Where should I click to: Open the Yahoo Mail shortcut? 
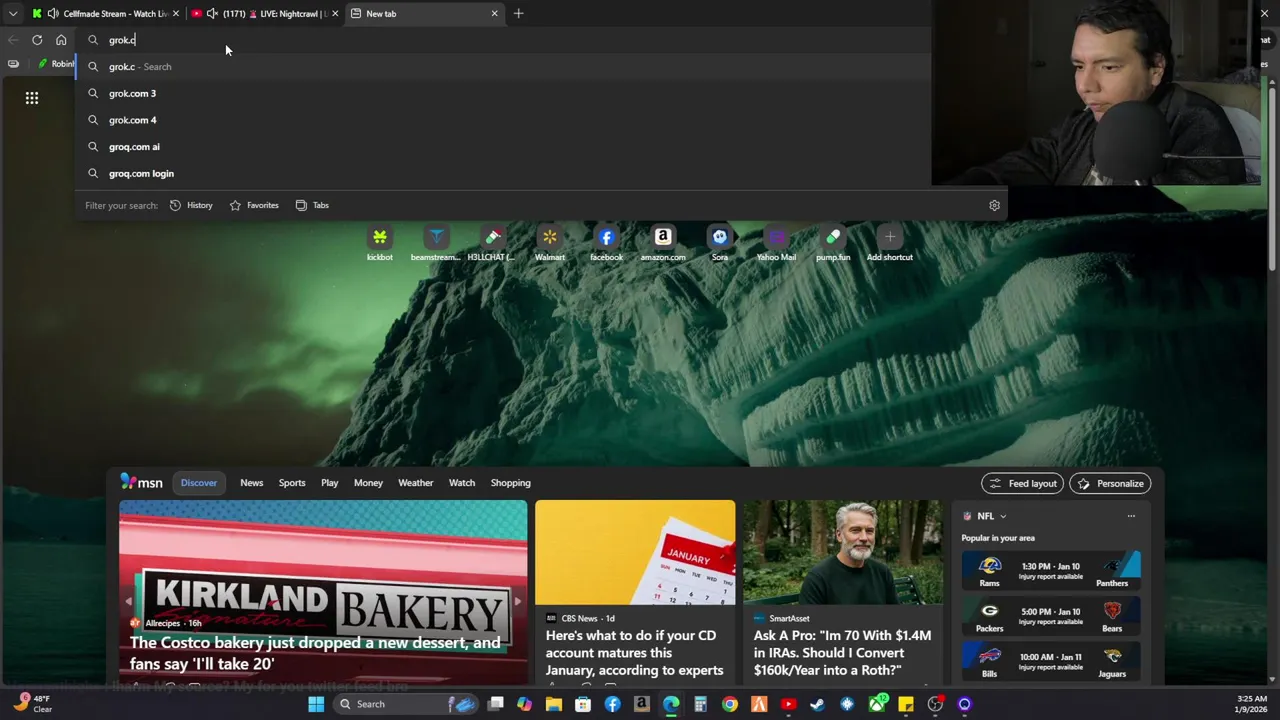pos(776,244)
